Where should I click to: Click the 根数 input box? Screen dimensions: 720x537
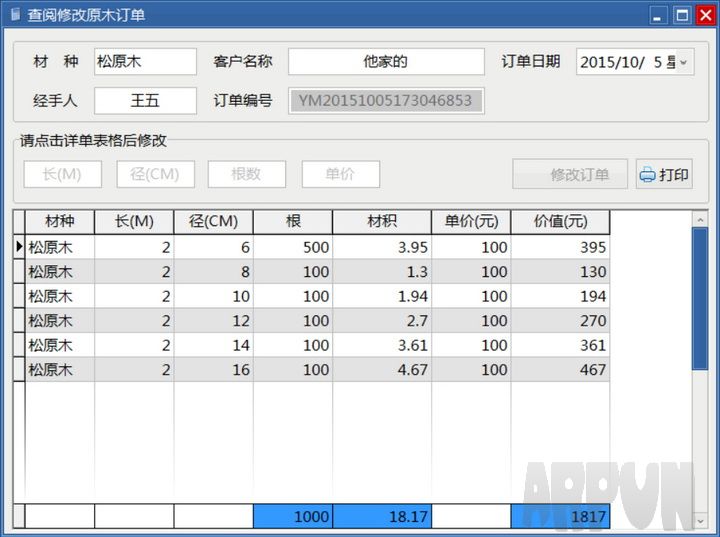tap(246, 174)
